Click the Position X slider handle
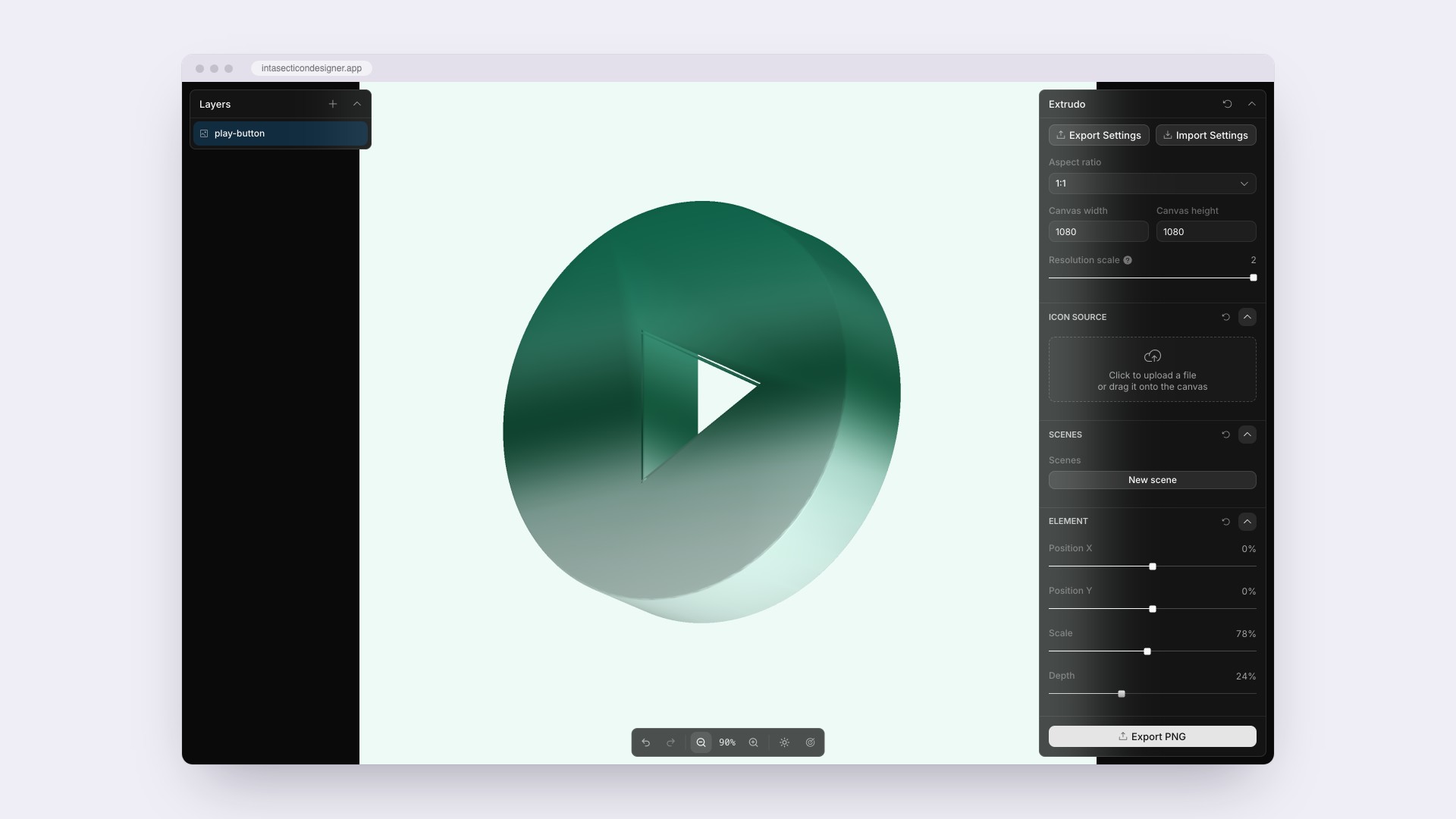This screenshot has width=1456, height=819. (1152, 566)
